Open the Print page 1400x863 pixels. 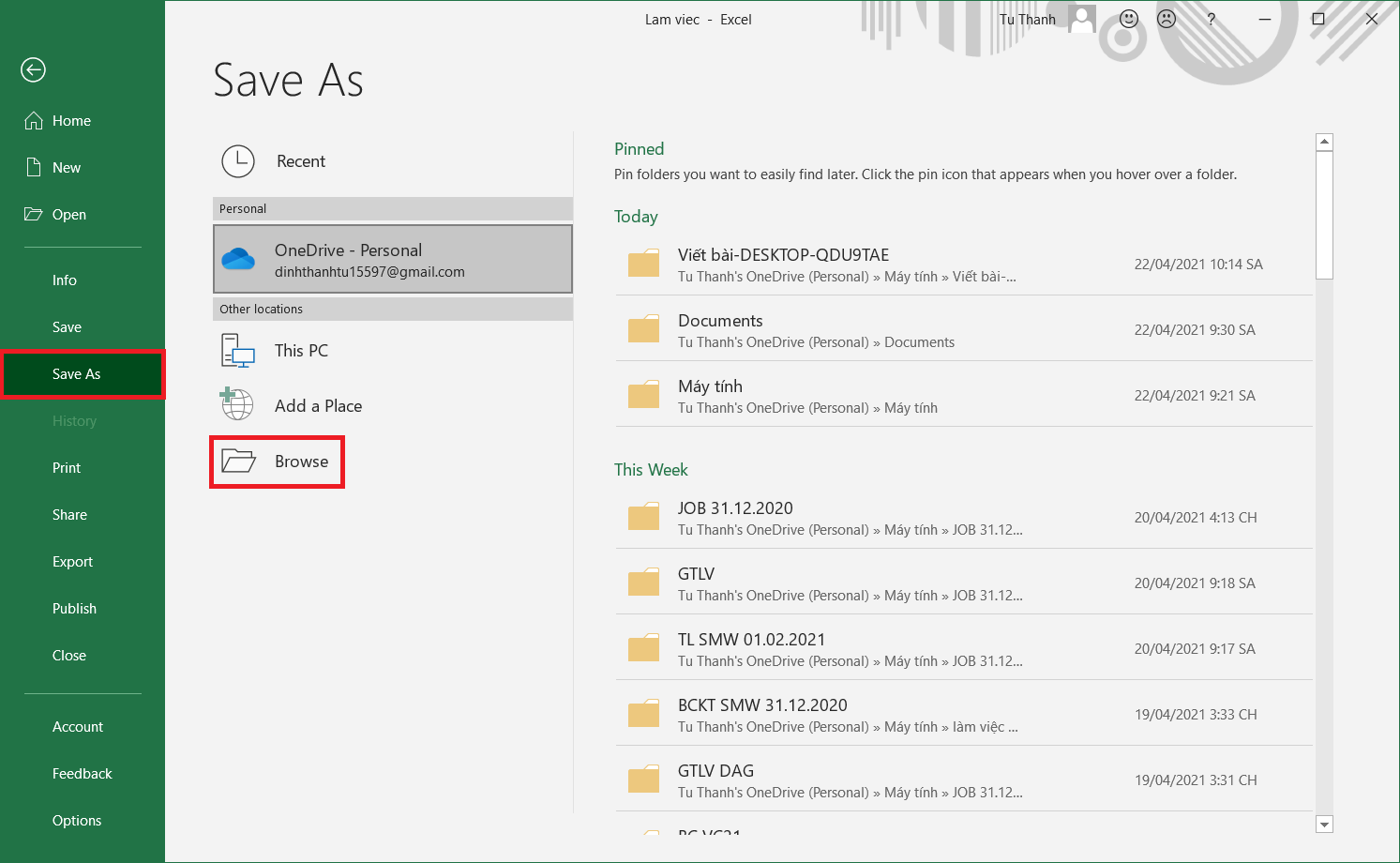pos(67,468)
